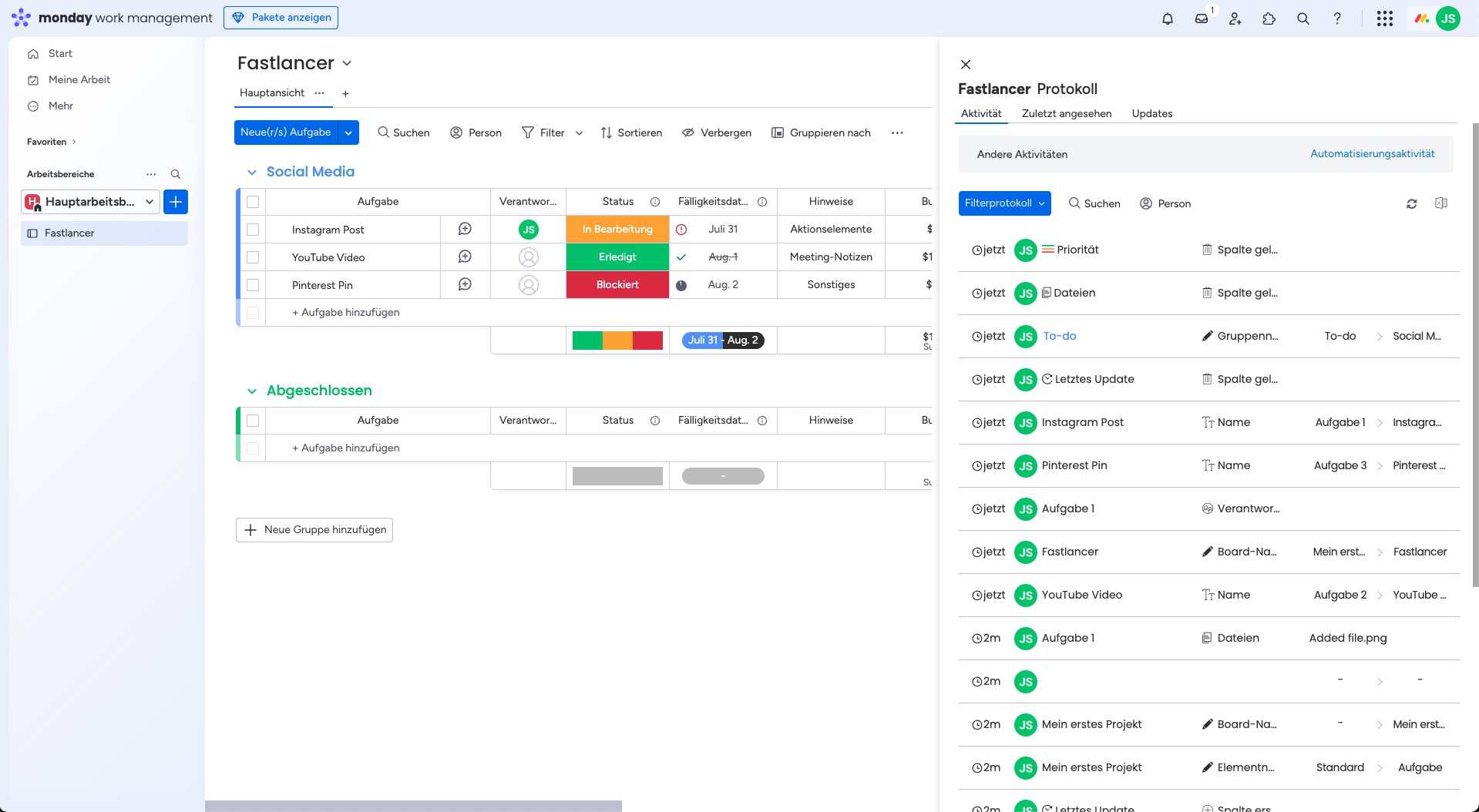Add new item with blue plus button
This screenshot has width=1479, height=812.
point(176,202)
